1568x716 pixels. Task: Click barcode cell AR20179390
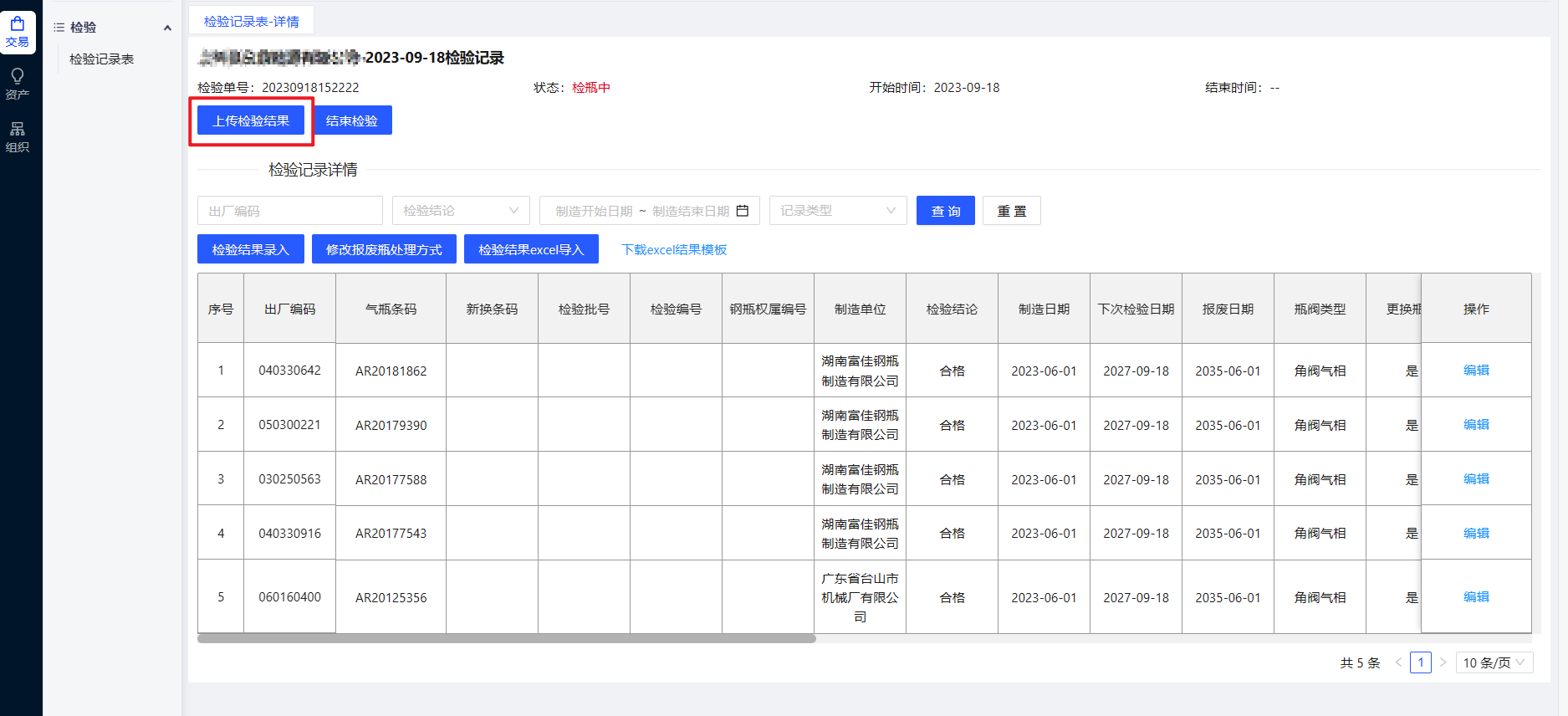[391, 425]
